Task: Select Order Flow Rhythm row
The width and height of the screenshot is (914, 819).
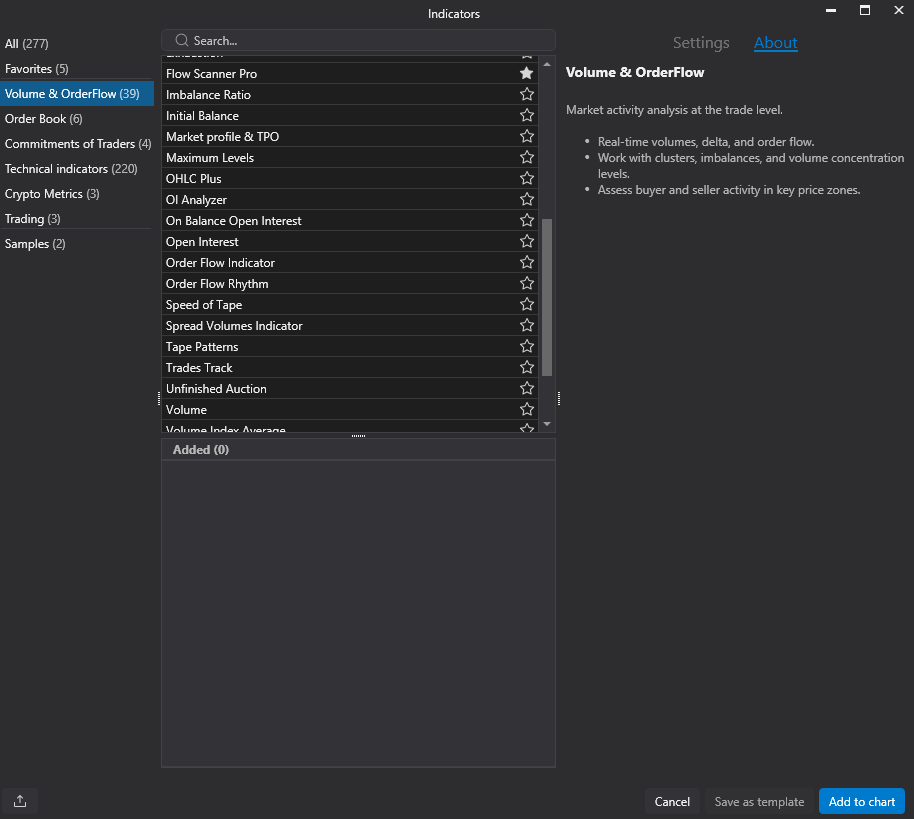Action: 350,283
